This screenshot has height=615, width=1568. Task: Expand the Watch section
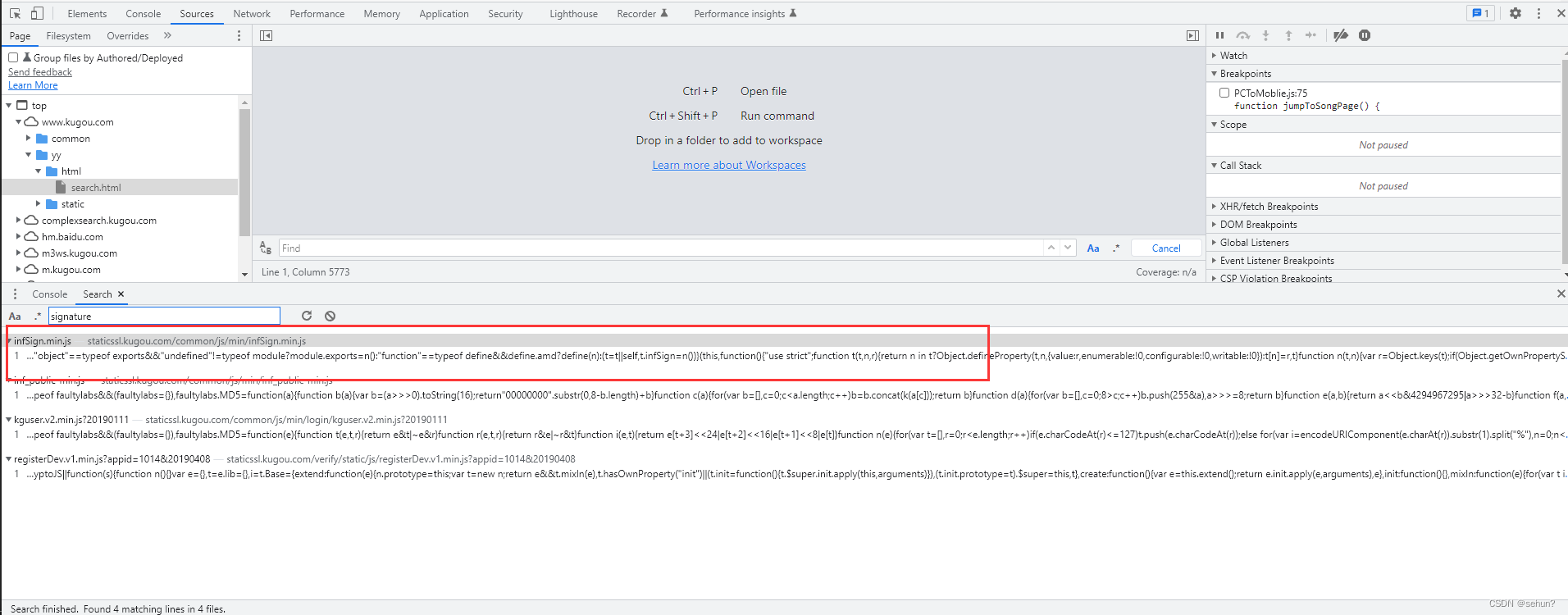click(x=1214, y=55)
